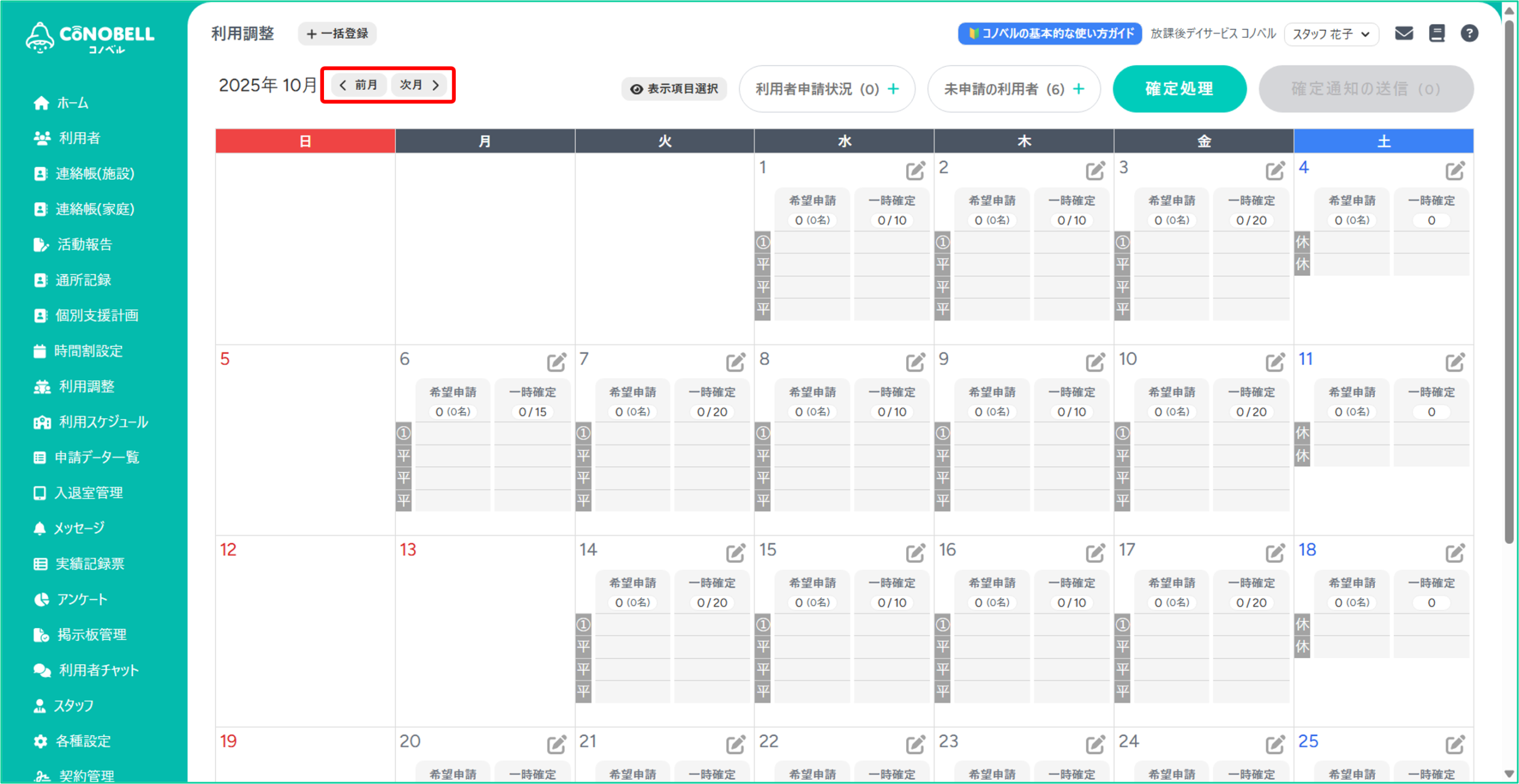1519x784 pixels.
Task: Click the help question mark icon
Action: pyautogui.click(x=1469, y=33)
